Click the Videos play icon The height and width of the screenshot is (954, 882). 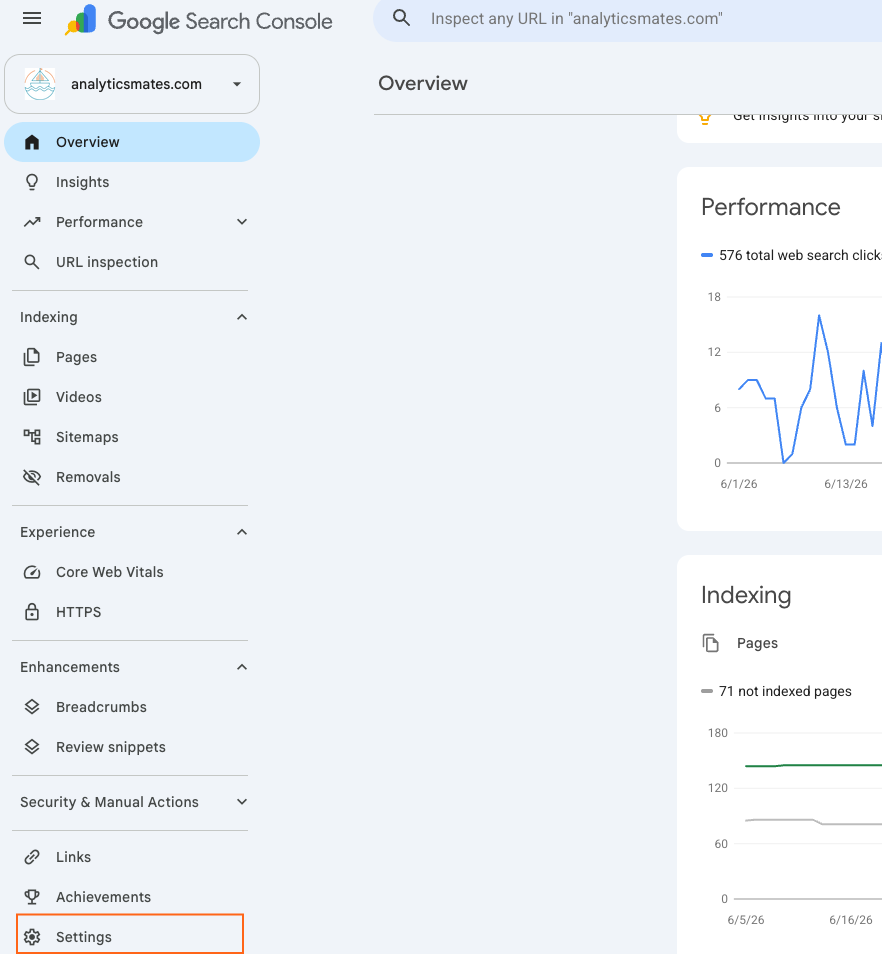[32, 397]
